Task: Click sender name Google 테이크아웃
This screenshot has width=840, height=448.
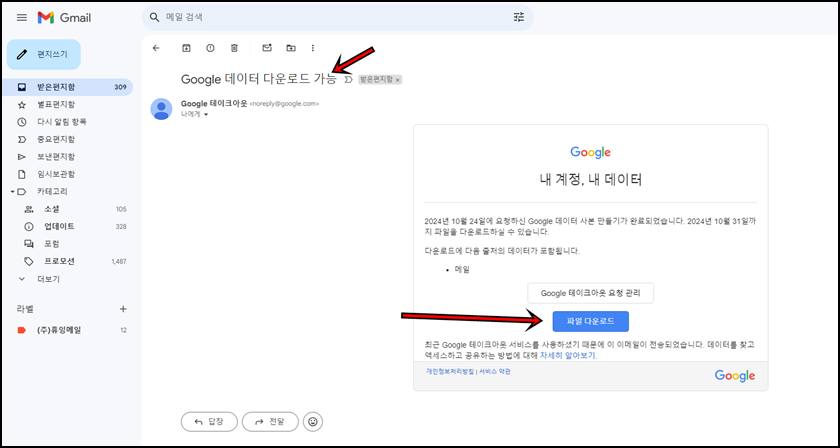Action: point(214,104)
